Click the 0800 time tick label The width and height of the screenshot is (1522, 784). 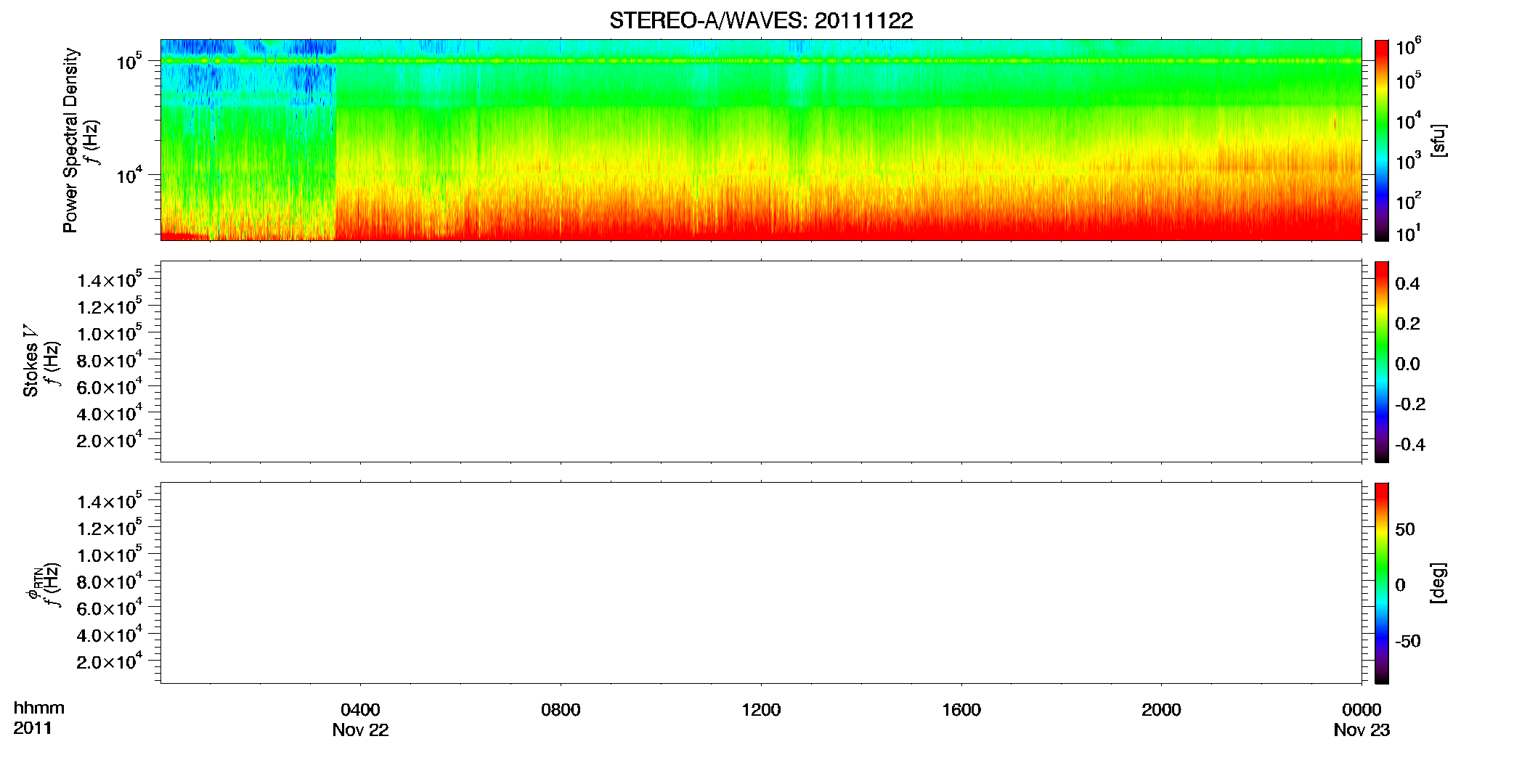click(561, 709)
